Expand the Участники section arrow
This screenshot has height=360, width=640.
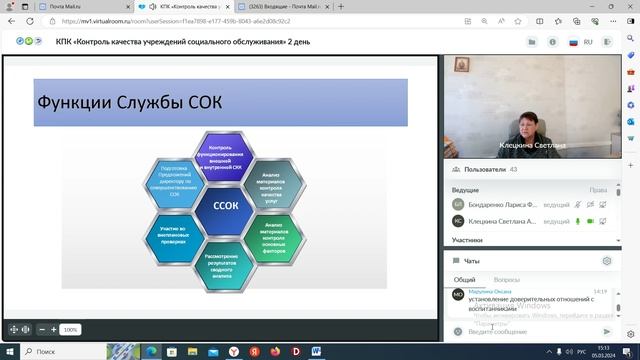618,240
